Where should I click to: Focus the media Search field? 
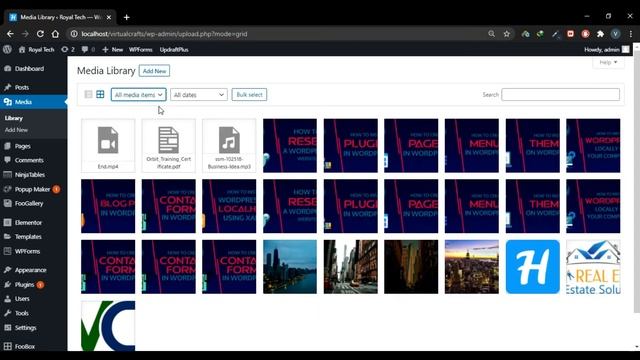coord(560,94)
